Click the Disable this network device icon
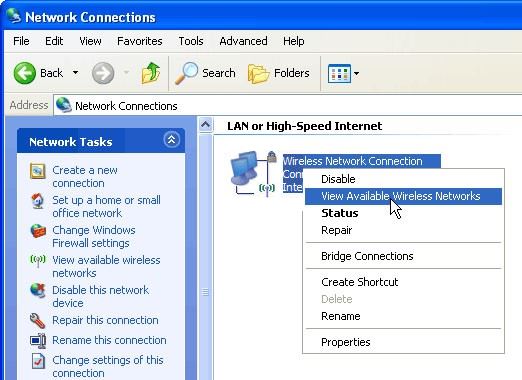 coord(38,290)
